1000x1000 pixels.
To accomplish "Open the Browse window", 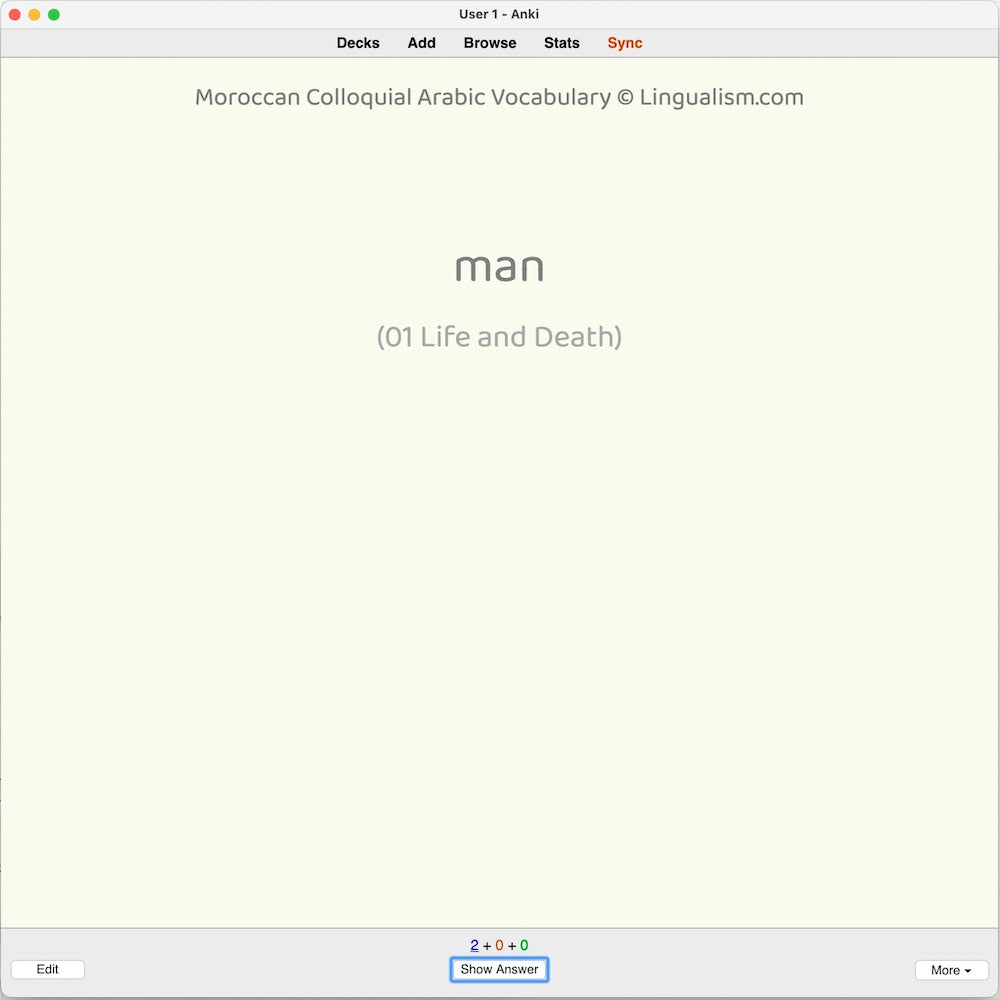I will (x=490, y=43).
